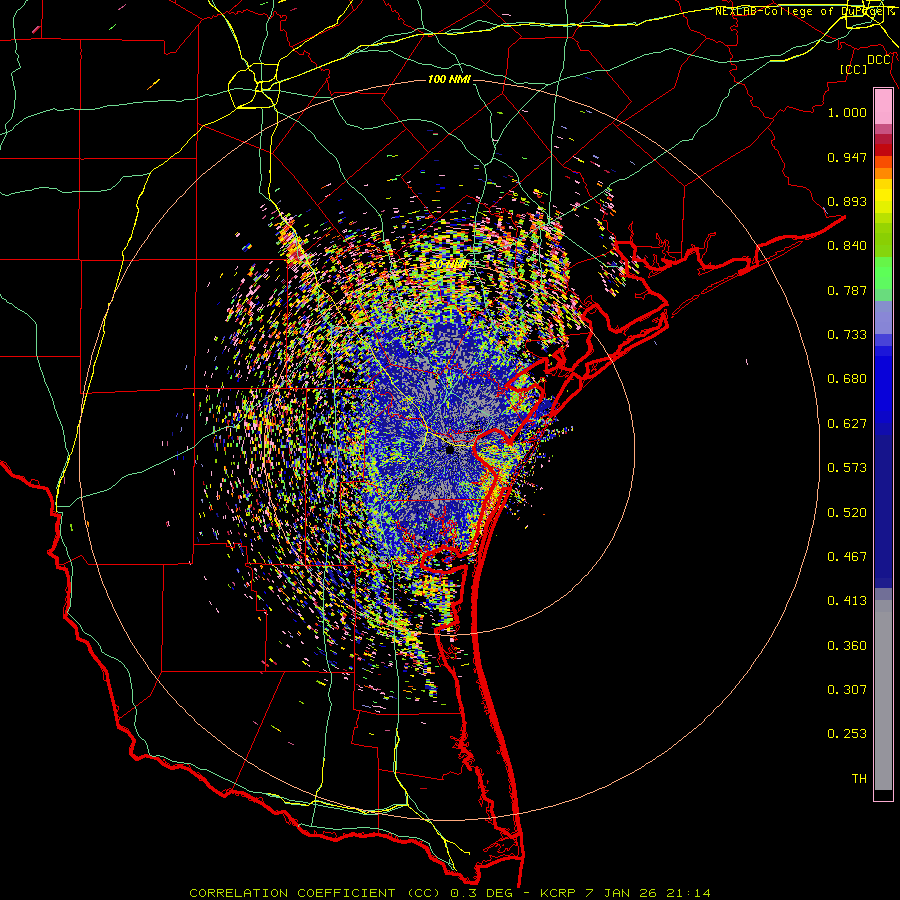Click the 0.520 scale value

click(x=847, y=513)
